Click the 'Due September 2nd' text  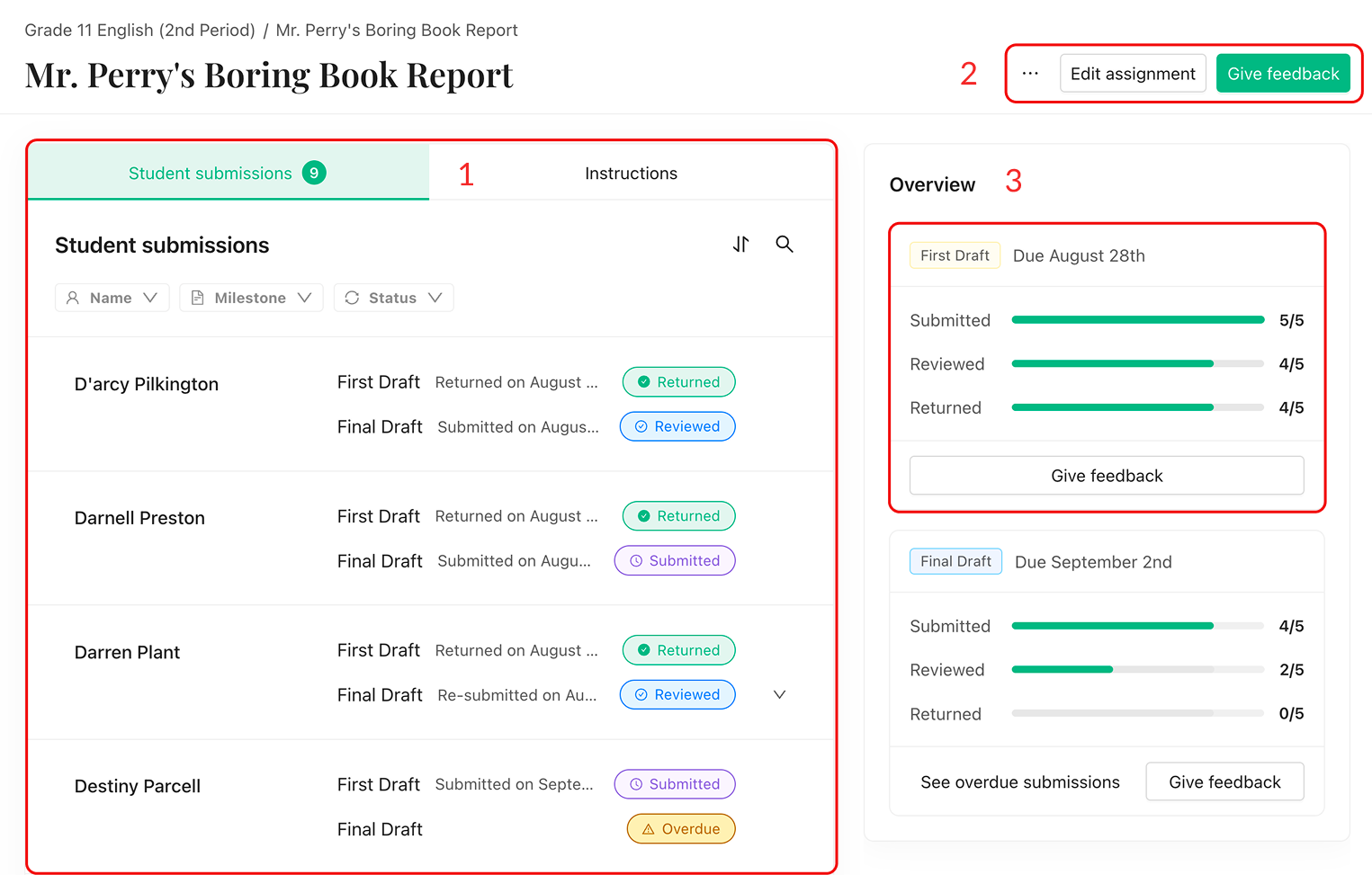(x=1093, y=562)
